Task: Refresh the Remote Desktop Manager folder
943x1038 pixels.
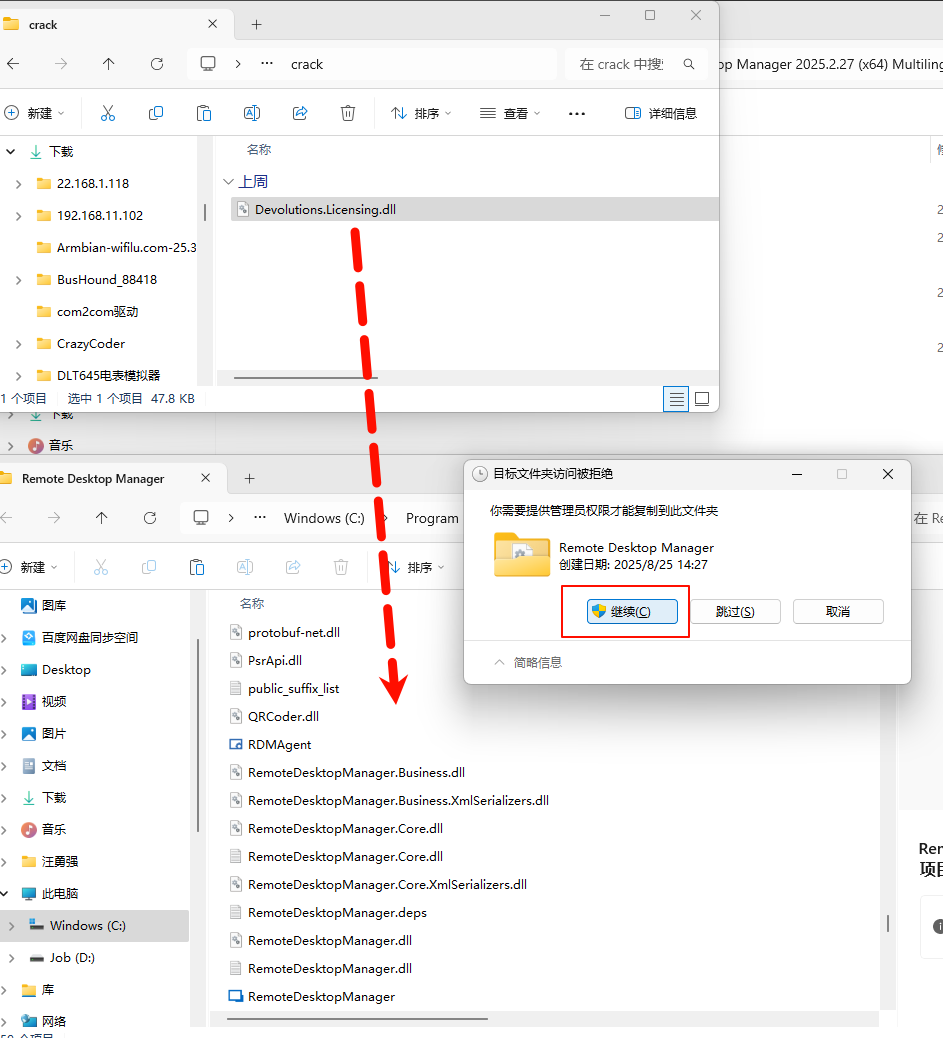Action: (150, 518)
